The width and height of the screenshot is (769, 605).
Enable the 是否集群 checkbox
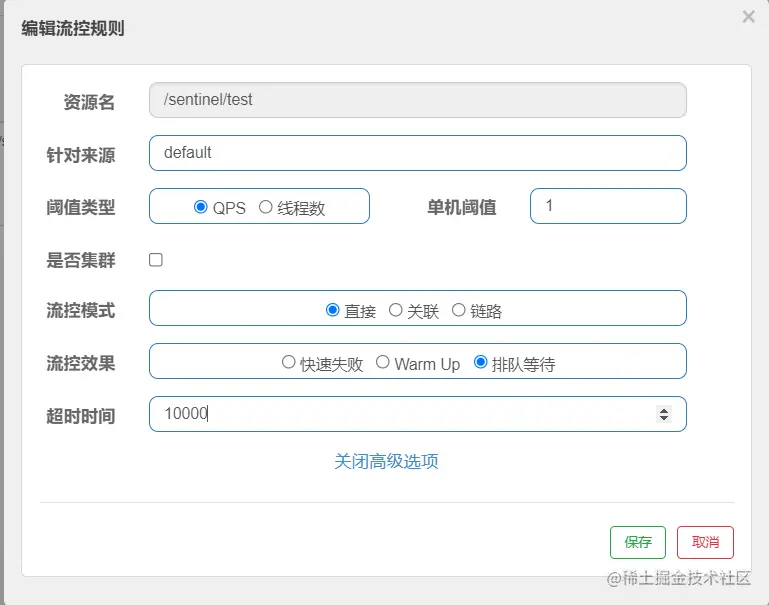pos(155,260)
